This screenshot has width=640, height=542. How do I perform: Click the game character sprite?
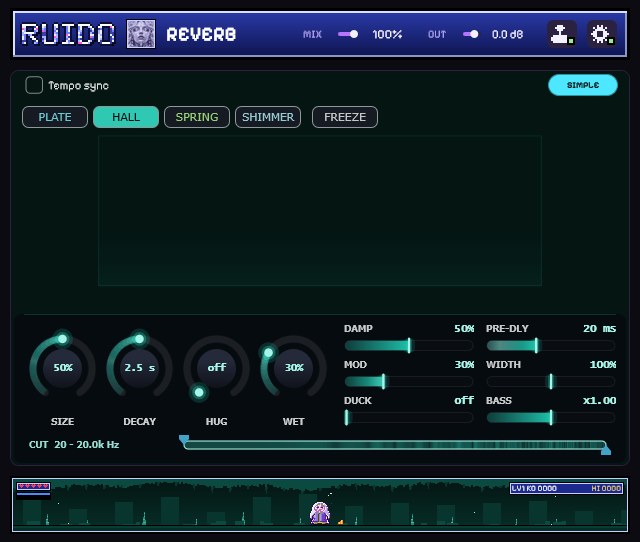click(x=320, y=513)
